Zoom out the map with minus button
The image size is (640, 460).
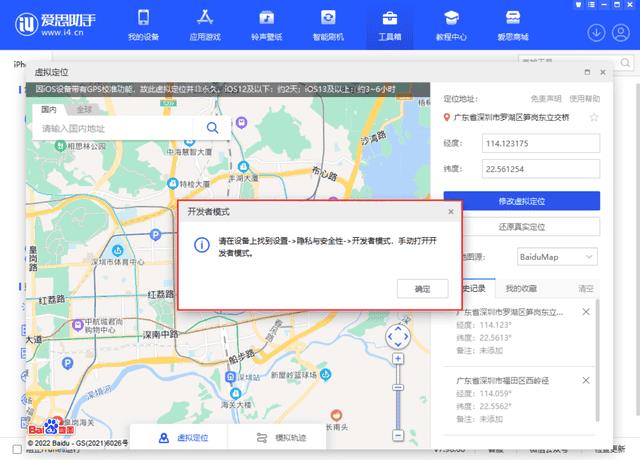[x=398, y=435]
